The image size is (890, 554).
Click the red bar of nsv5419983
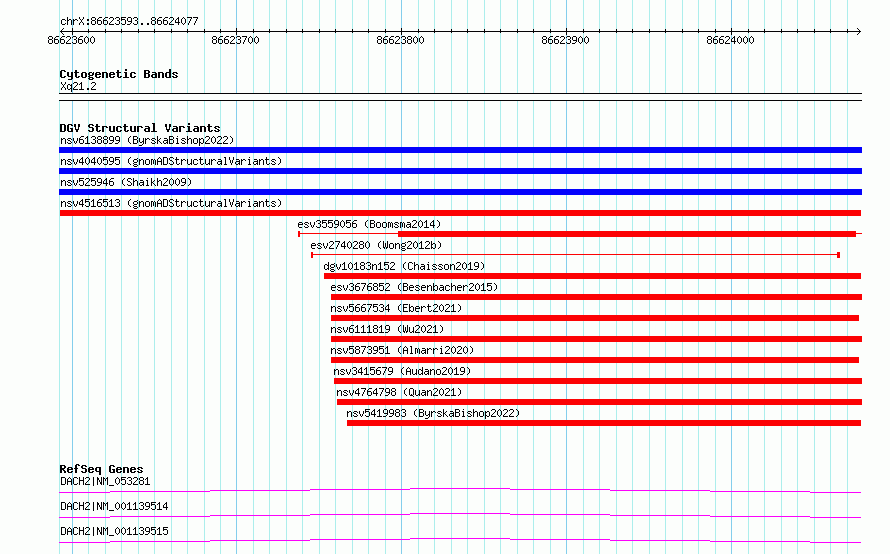point(604,423)
